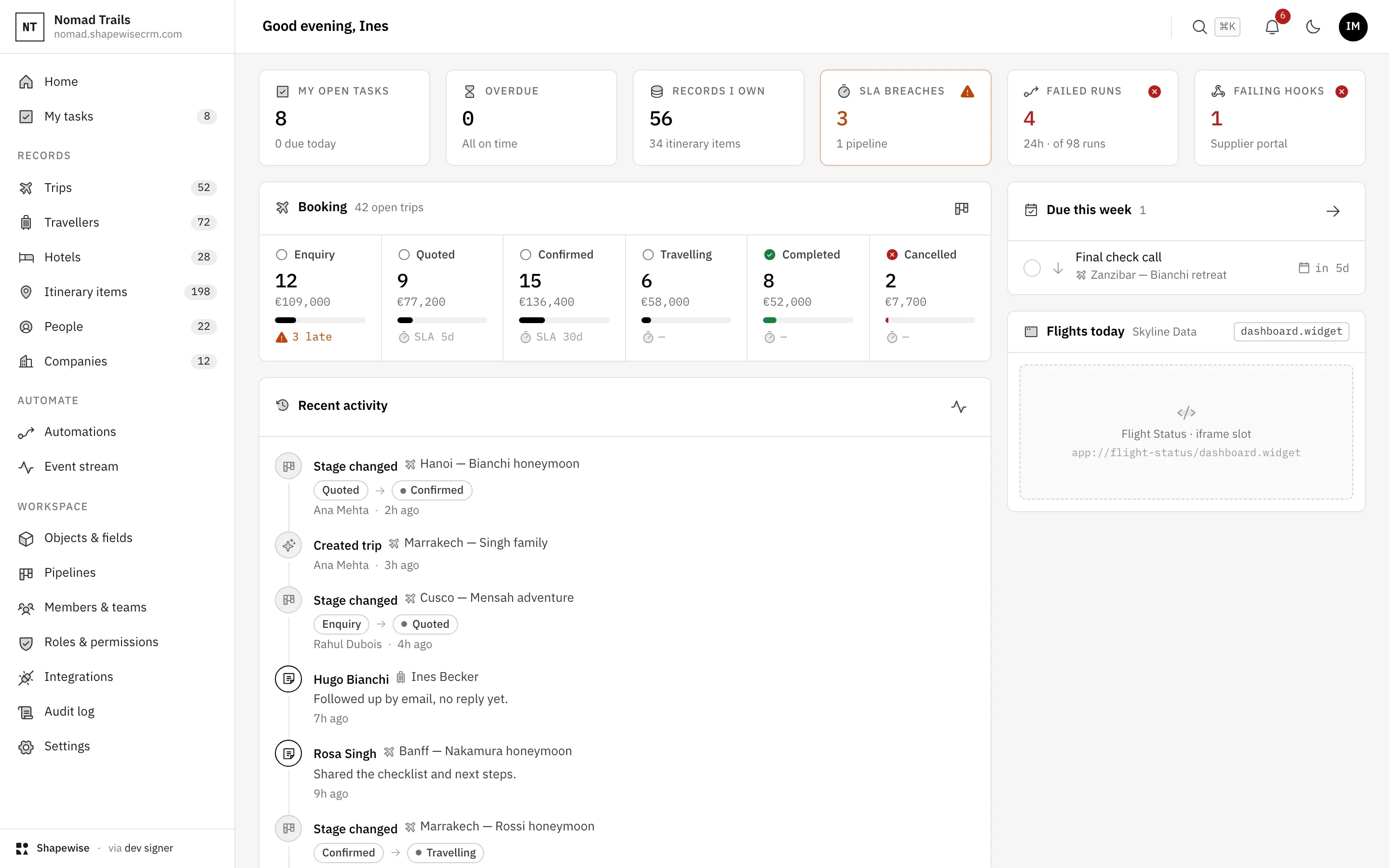Click the Companies building icon
The height and width of the screenshot is (868, 1389).
coord(26,361)
